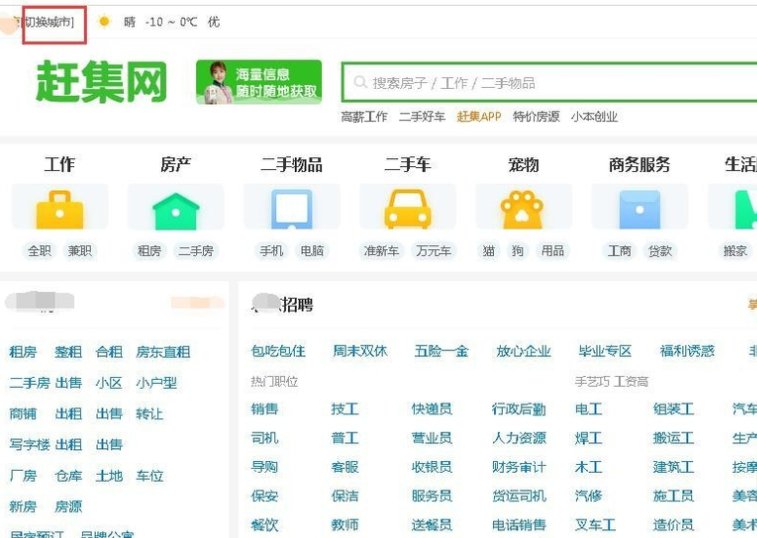Image resolution: width=757 pixels, height=538 pixels.
Task: Click the magnifier icon in search box
Action: coord(360,82)
